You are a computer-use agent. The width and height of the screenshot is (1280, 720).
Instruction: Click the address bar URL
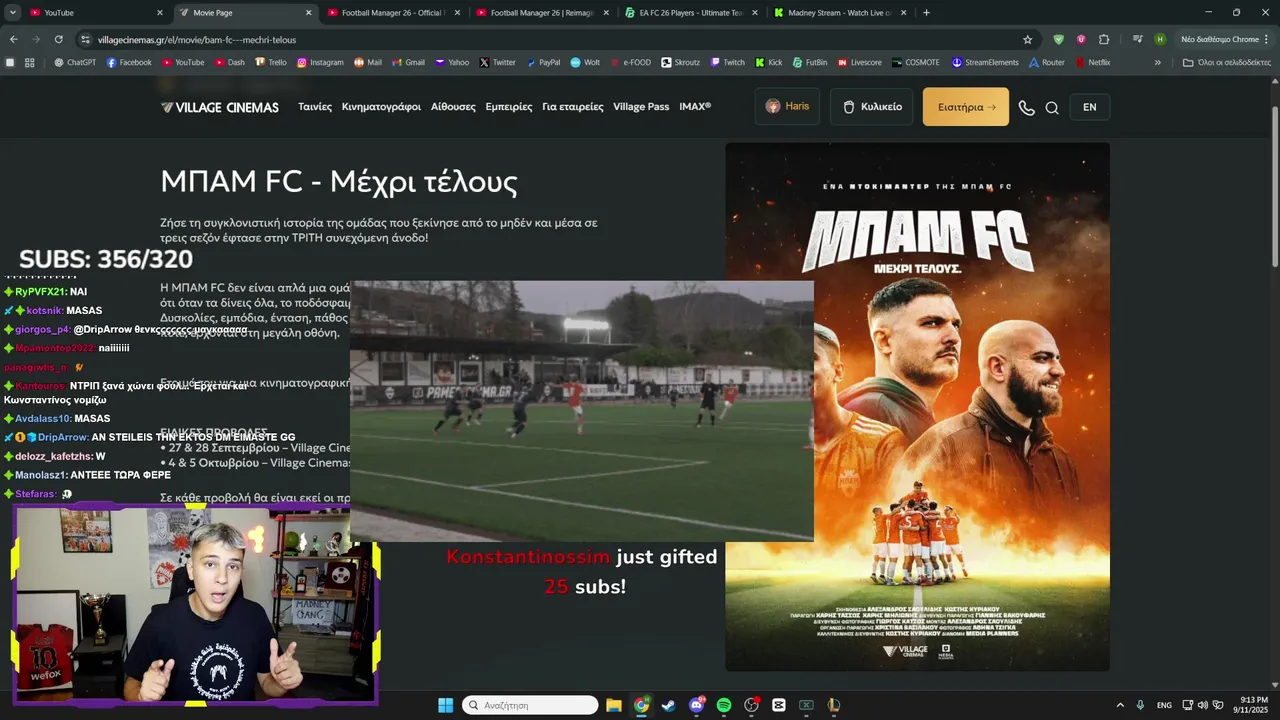pyautogui.click(x=197, y=40)
